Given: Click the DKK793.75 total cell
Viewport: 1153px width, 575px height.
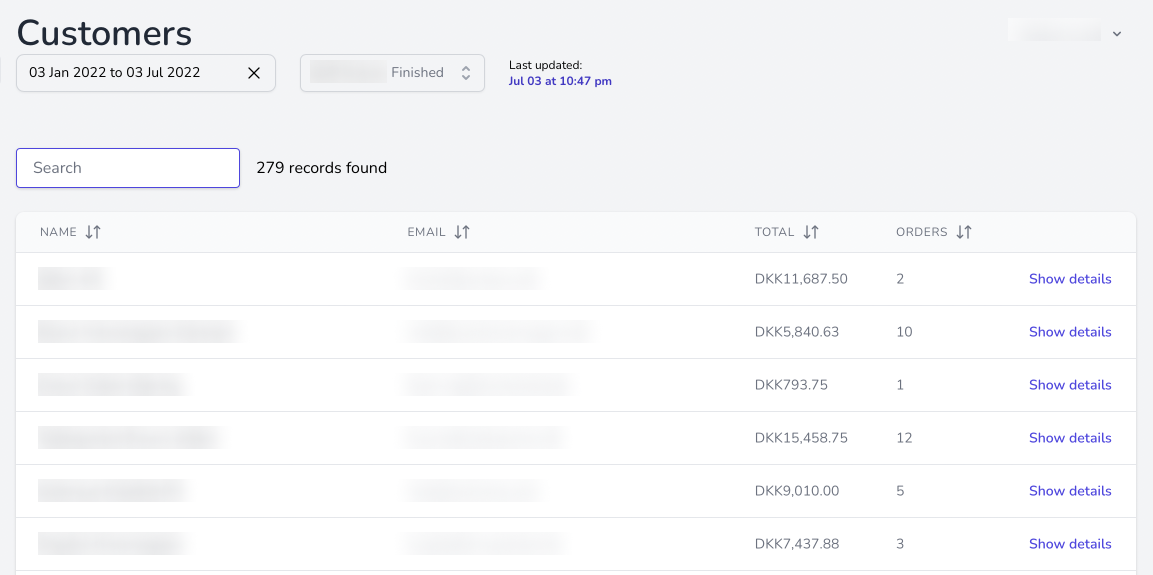Looking at the screenshot, I should click(791, 385).
